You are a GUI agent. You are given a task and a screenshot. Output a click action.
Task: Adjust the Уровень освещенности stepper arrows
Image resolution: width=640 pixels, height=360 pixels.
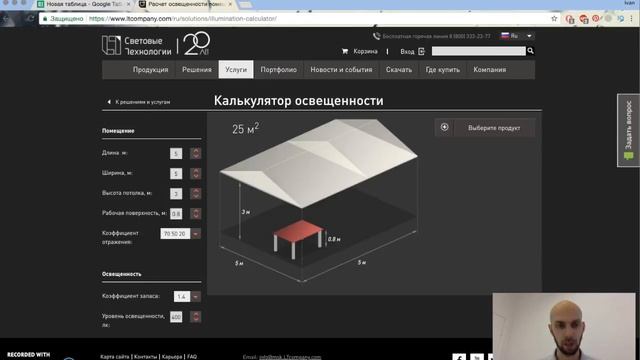196,317
